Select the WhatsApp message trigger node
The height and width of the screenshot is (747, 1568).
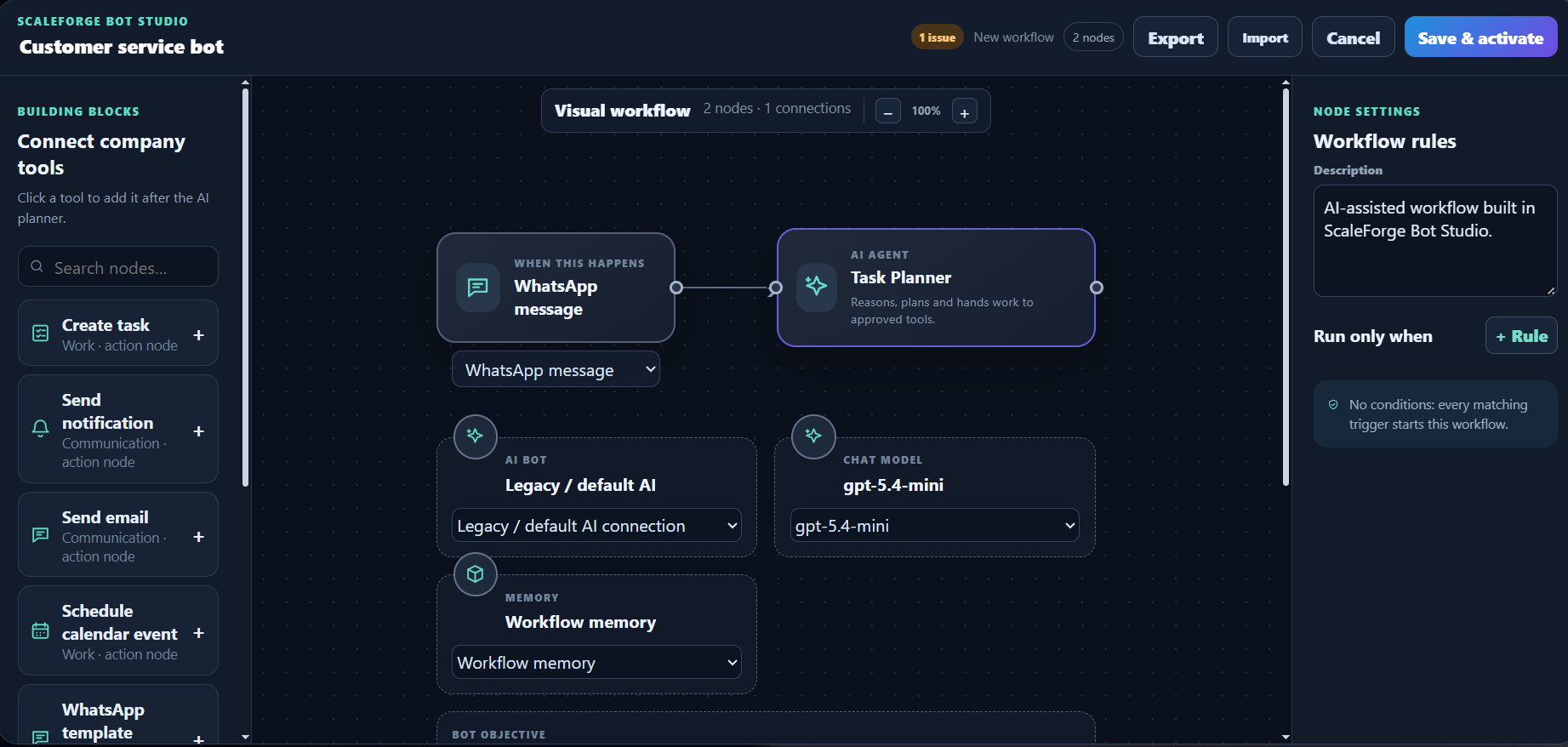click(x=556, y=288)
